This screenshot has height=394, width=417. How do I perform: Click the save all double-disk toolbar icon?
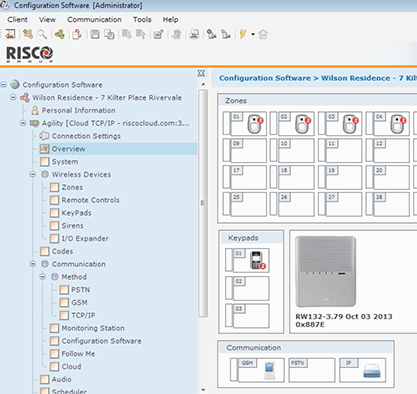(x=109, y=34)
